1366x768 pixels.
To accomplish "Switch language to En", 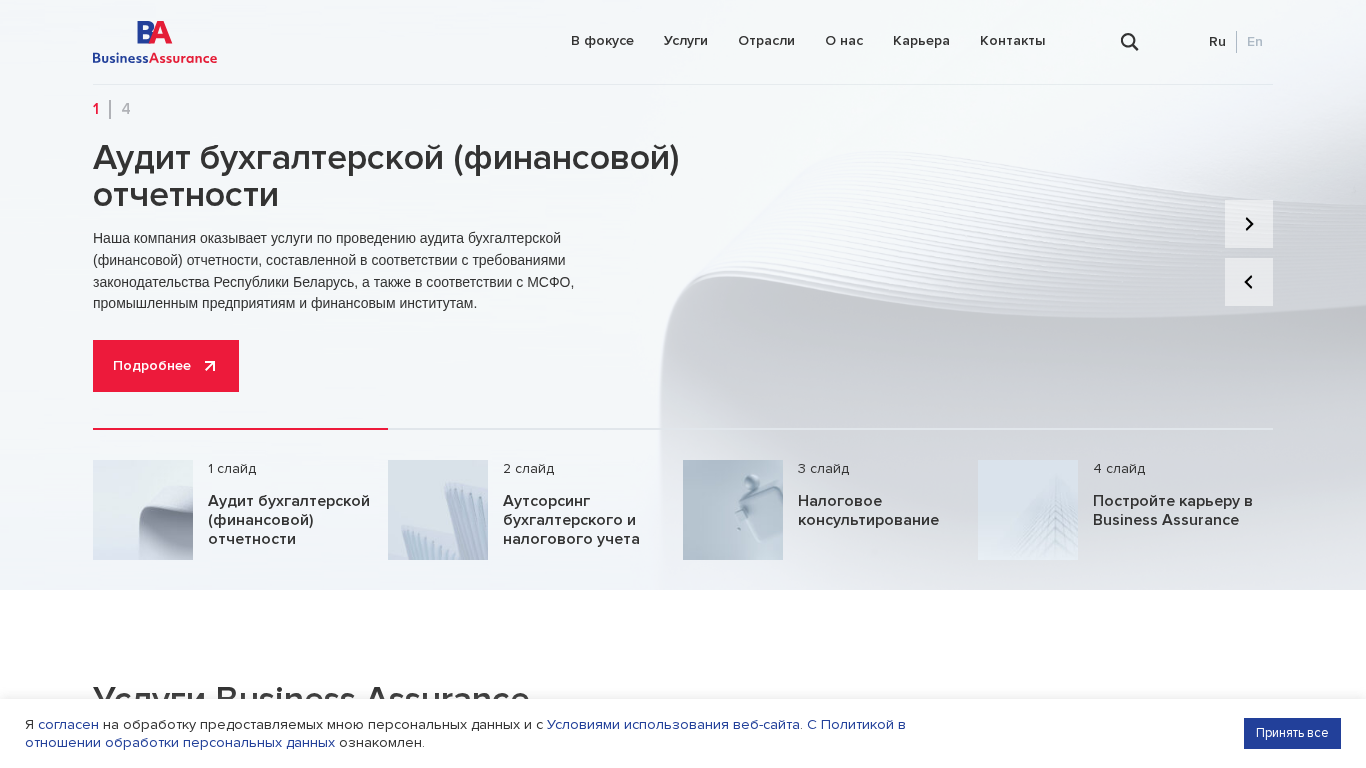I will pyautogui.click(x=1255, y=42).
